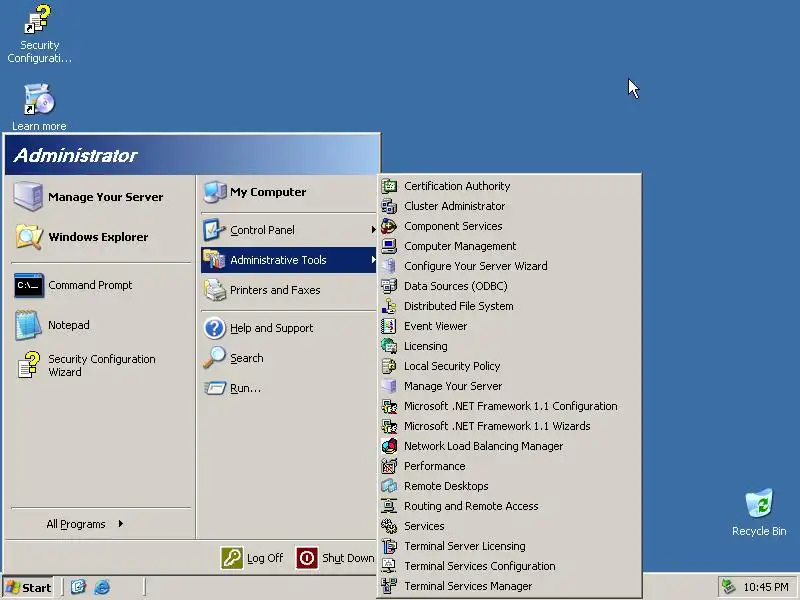Select Security Configuration desktop shortcut
Screen dimensions: 800x600
point(39,34)
